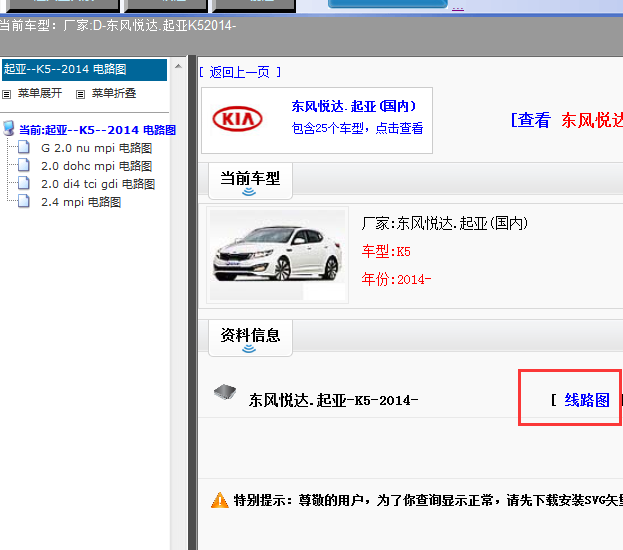Click the [查看 东风悦达 link
This screenshot has width=623, height=550.
(x=567, y=120)
